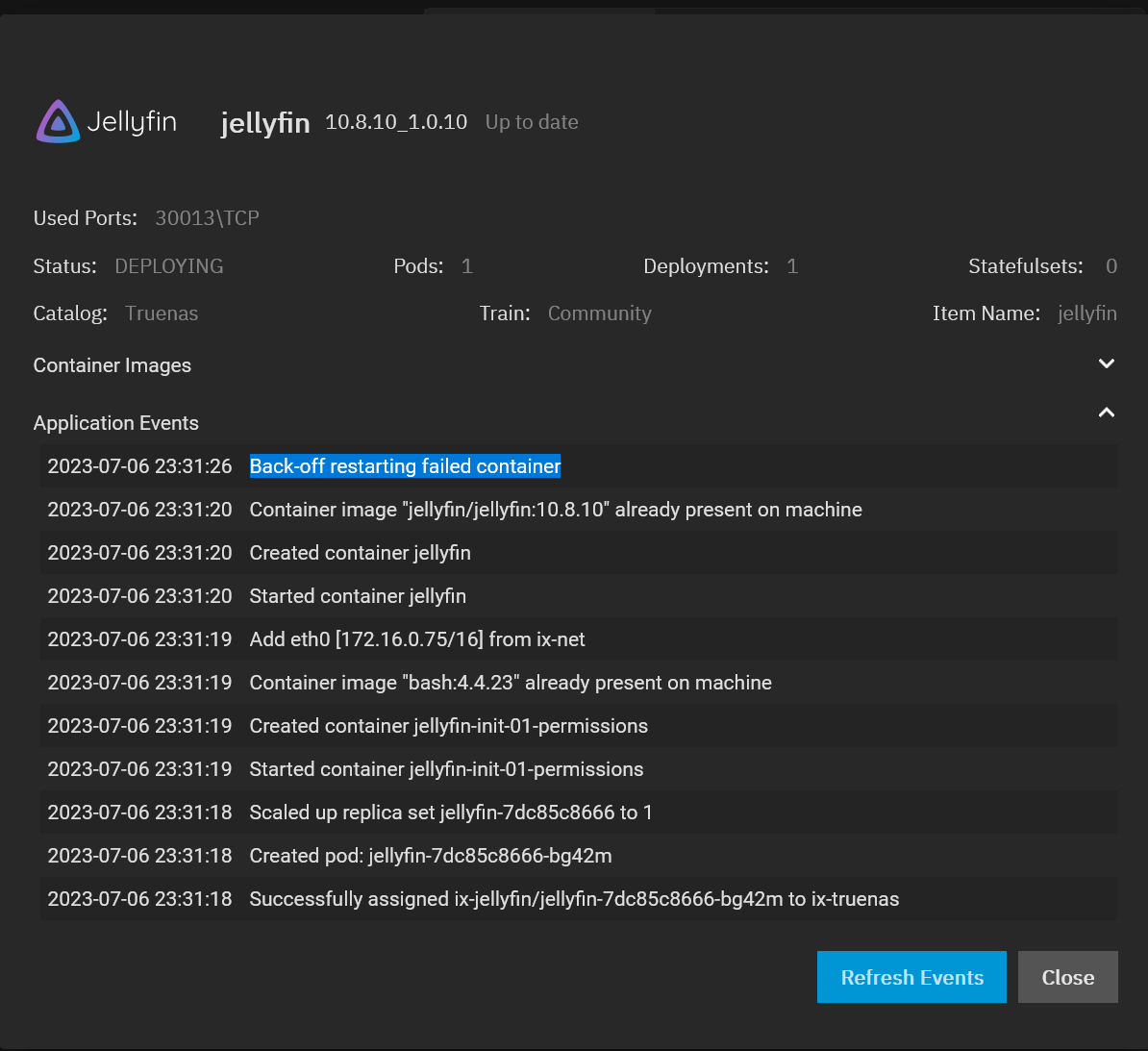Screen dimensions: 1148x1051
Task: Select 'Back-off restarting failed container' event text
Action: point(405,466)
